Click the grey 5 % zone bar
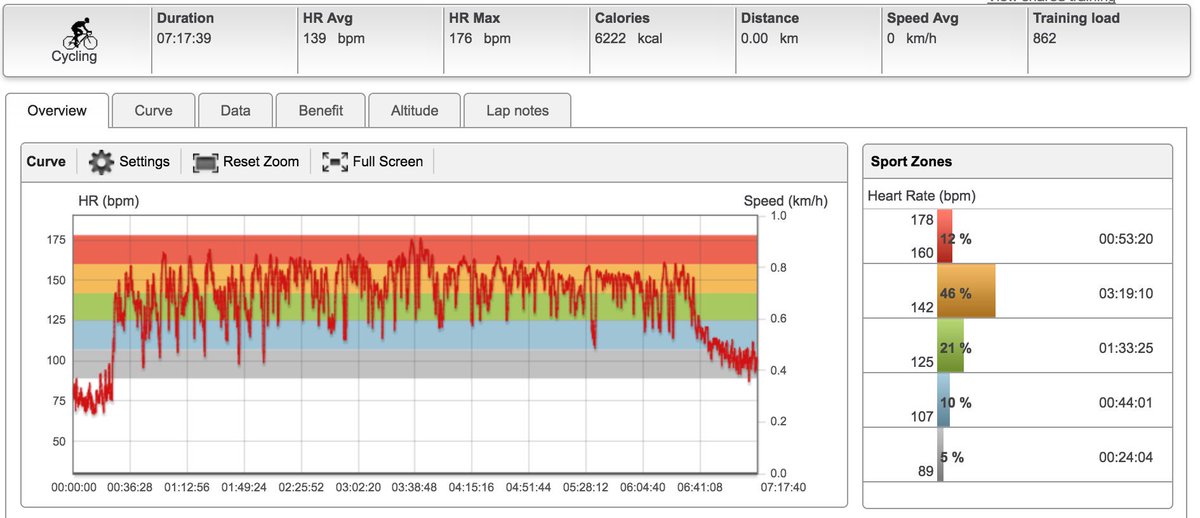 (x=940, y=455)
